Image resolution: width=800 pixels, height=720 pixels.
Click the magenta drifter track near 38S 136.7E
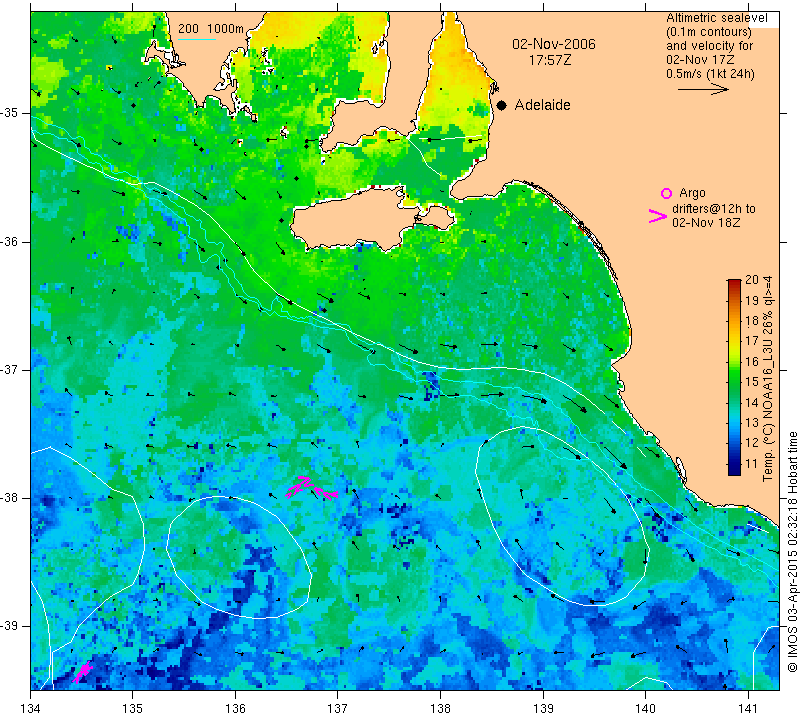pos(311,488)
